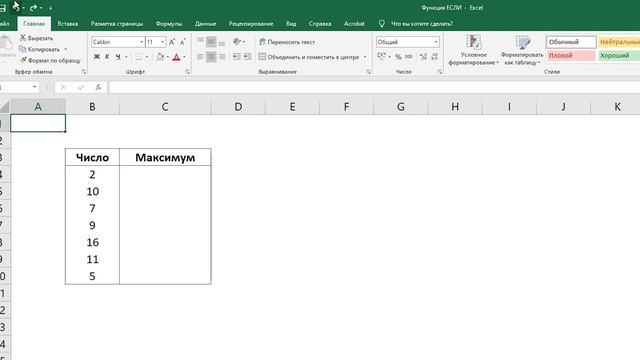Click the Redo arrow in the quick access toolbar
Image resolution: width=640 pixels, height=360 pixels.
tap(33, 7)
